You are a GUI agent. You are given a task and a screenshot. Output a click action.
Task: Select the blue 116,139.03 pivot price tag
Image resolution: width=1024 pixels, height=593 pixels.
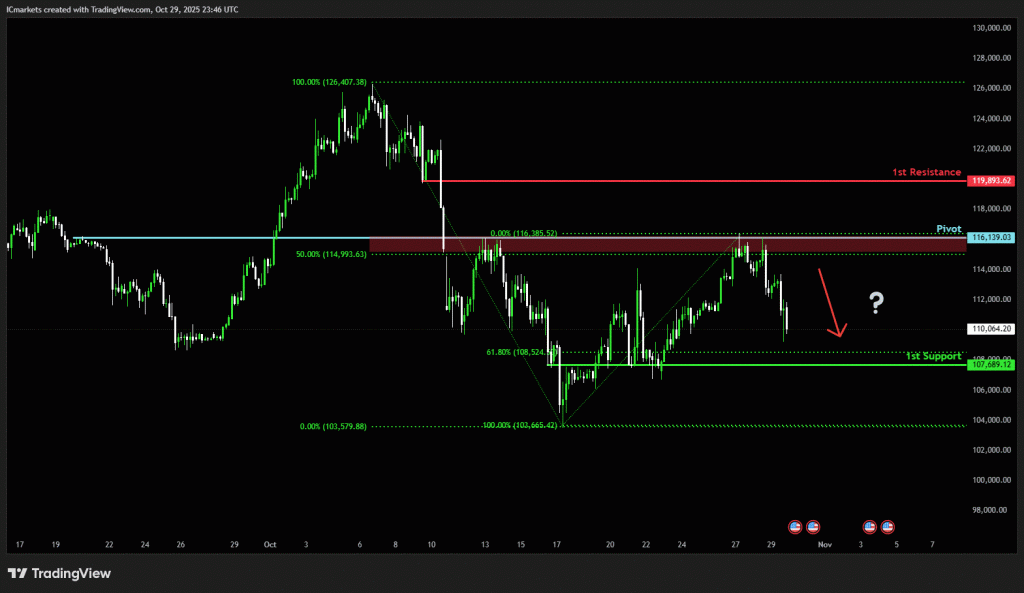[991, 238]
